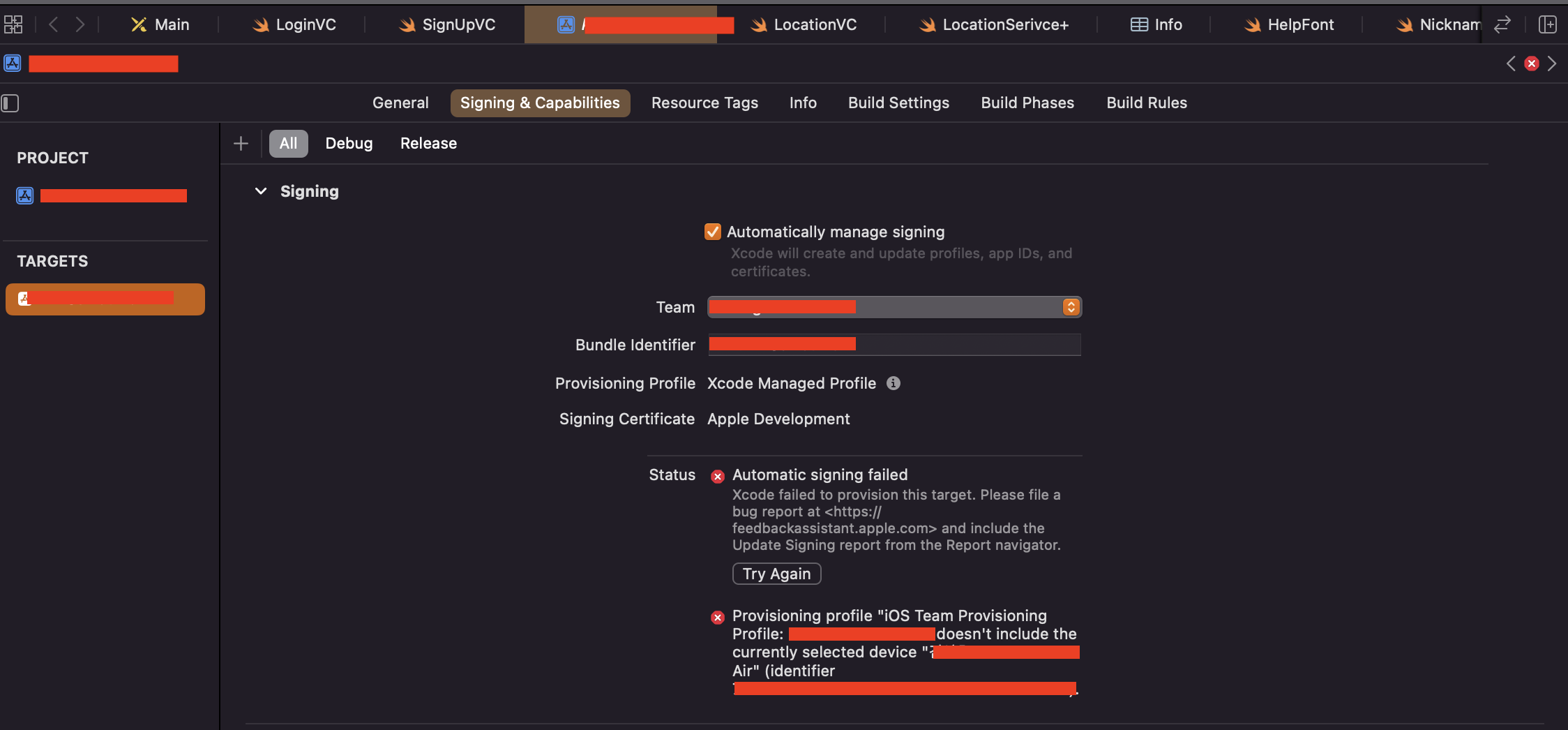Click the editor options swap-arrows icon
The width and height of the screenshot is (1568, 730).
1502,24
